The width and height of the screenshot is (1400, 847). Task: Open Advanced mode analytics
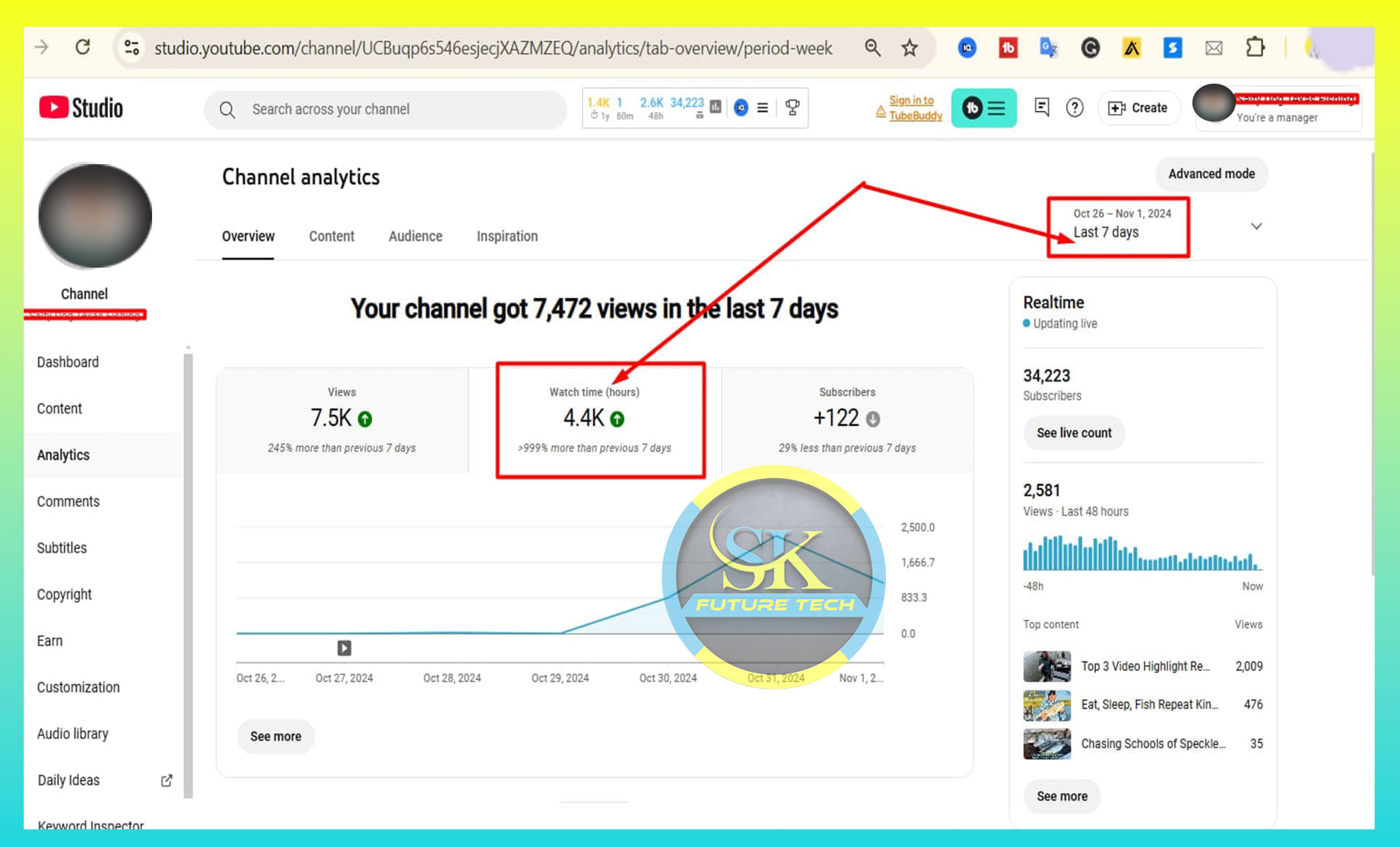point(1211,173)
